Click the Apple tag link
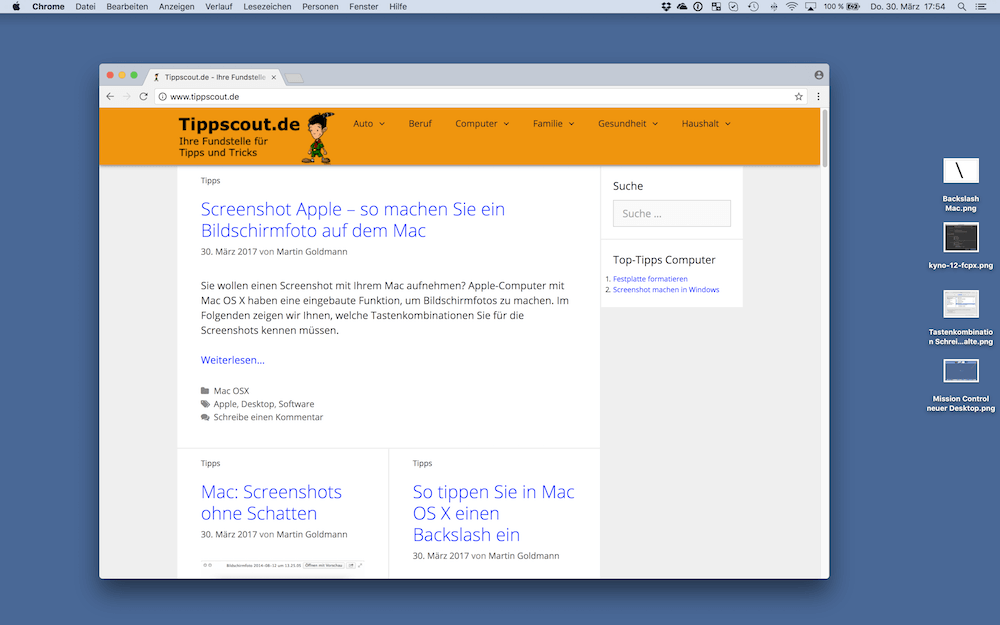The width and height of the screenshot is (1000, 625). tap(224, 404)
